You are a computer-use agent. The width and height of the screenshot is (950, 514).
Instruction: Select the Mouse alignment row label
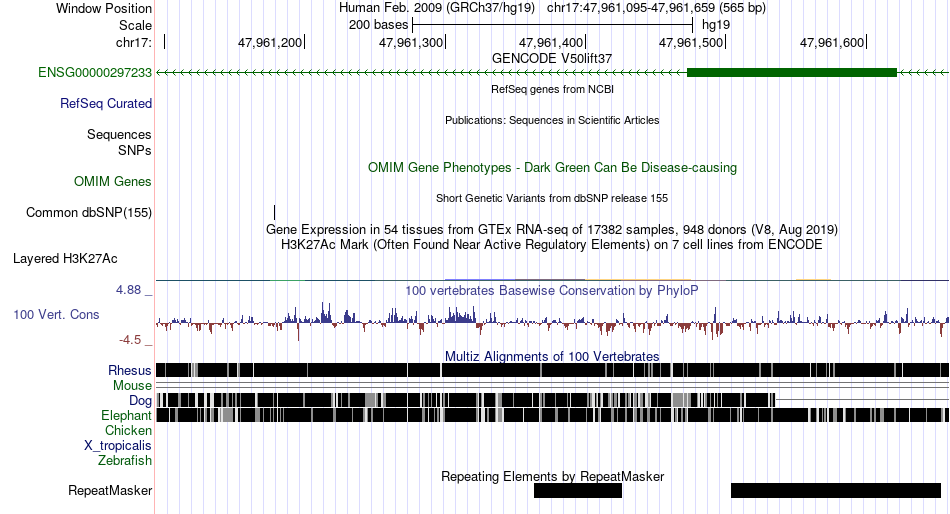point(132,386)
